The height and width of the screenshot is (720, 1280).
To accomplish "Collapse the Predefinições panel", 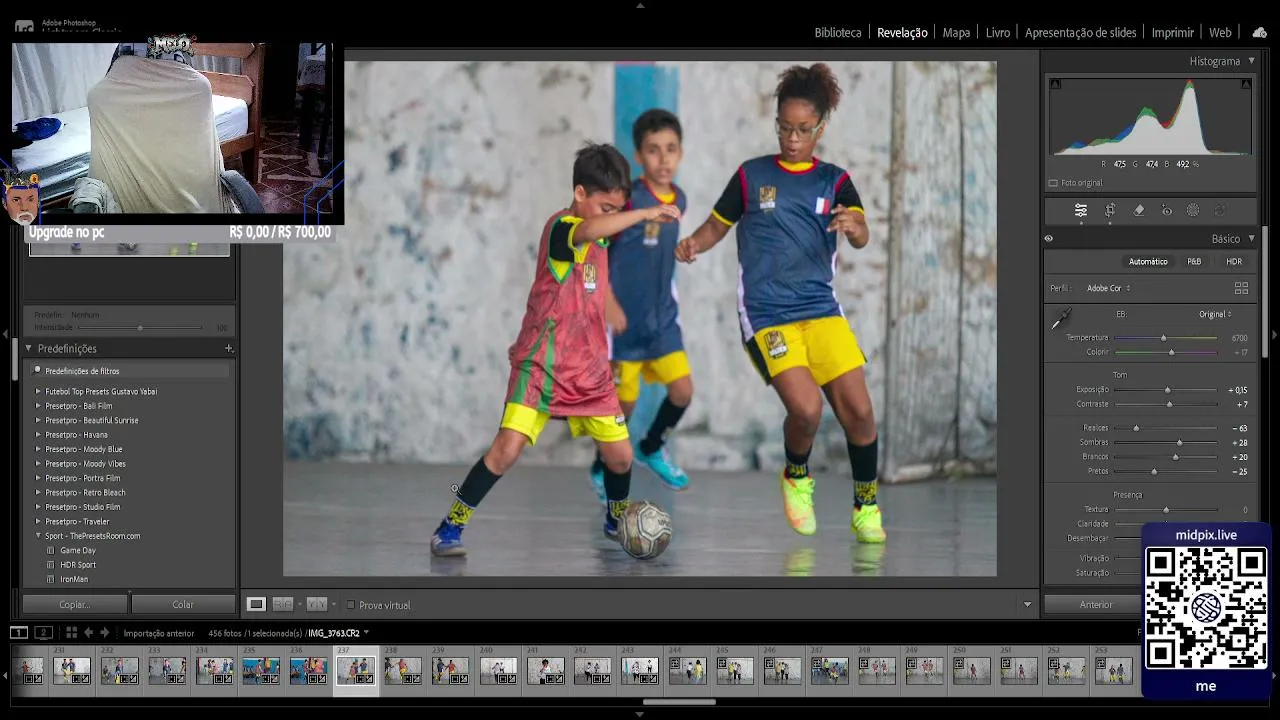I will (x=28, y=348).
